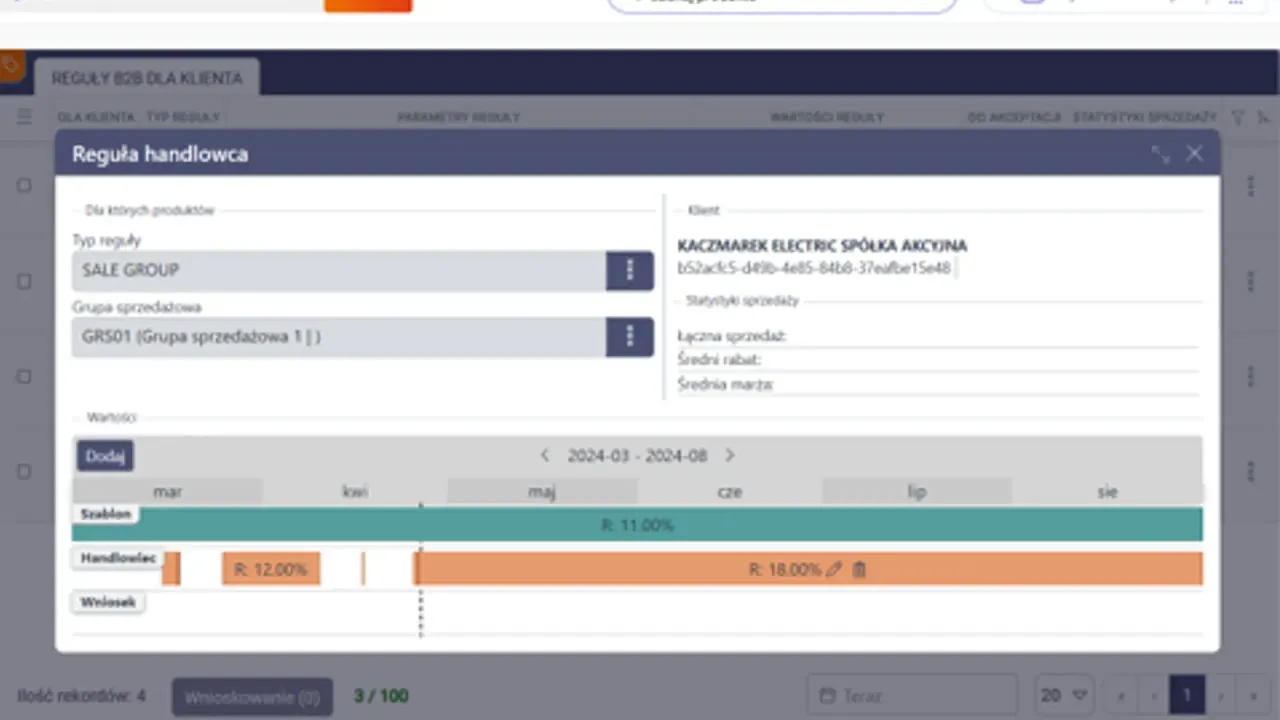Go to the previous page in pagination
1280x720 pixels.
point(1153,695)
